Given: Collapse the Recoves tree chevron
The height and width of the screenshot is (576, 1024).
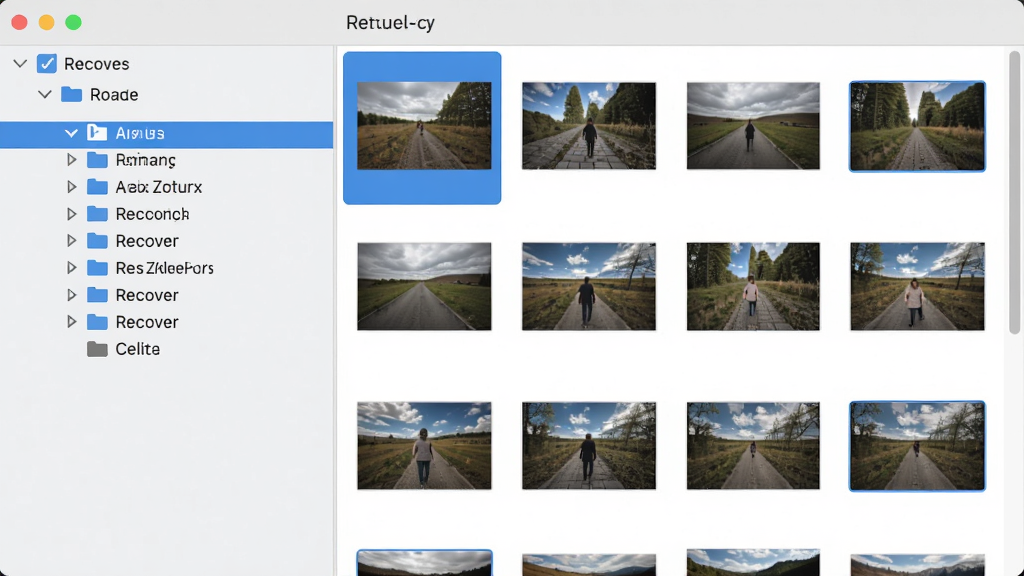Looking at the screenshot, I should click(x=20, y=63).
